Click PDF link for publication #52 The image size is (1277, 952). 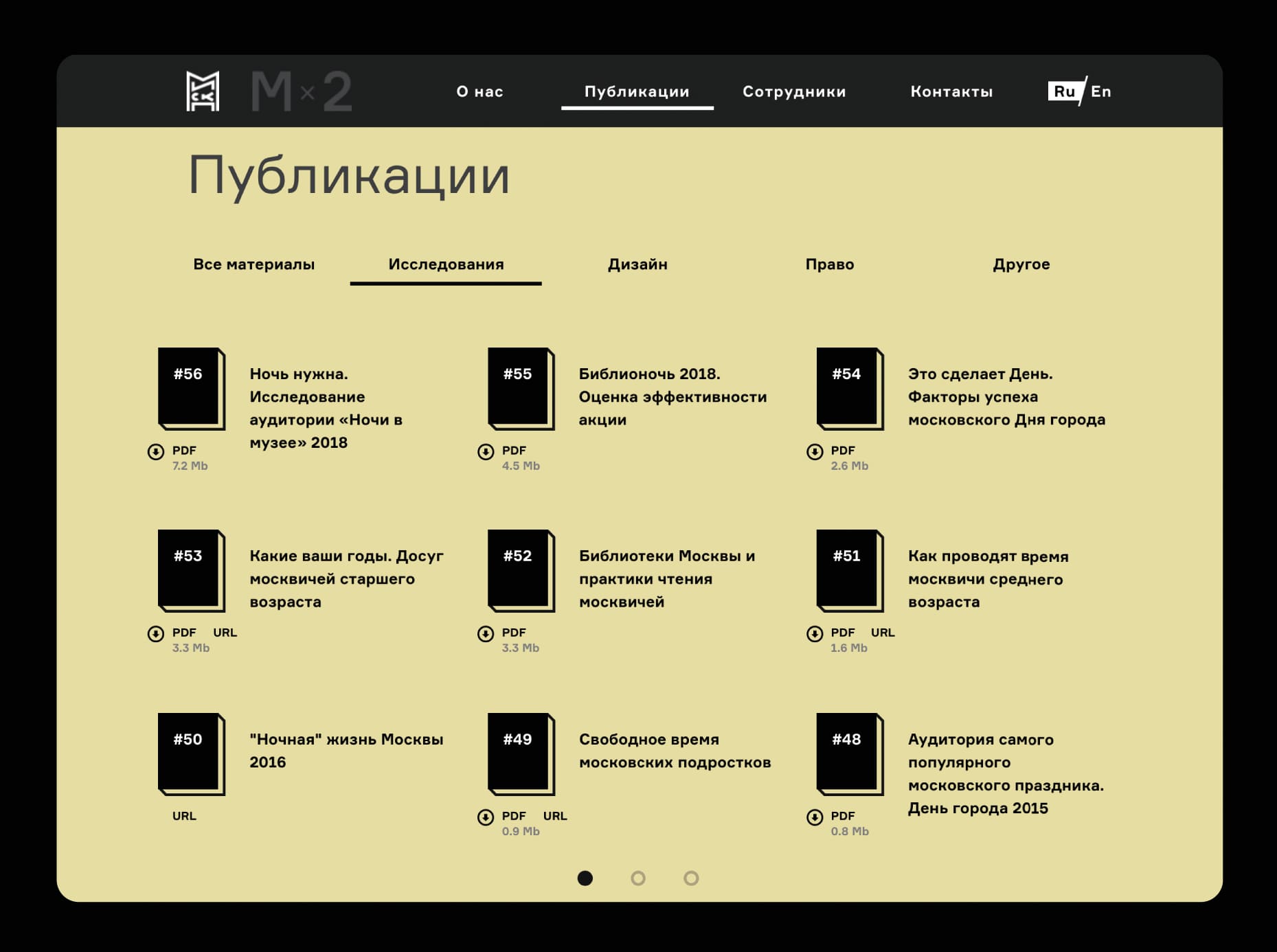514,633
